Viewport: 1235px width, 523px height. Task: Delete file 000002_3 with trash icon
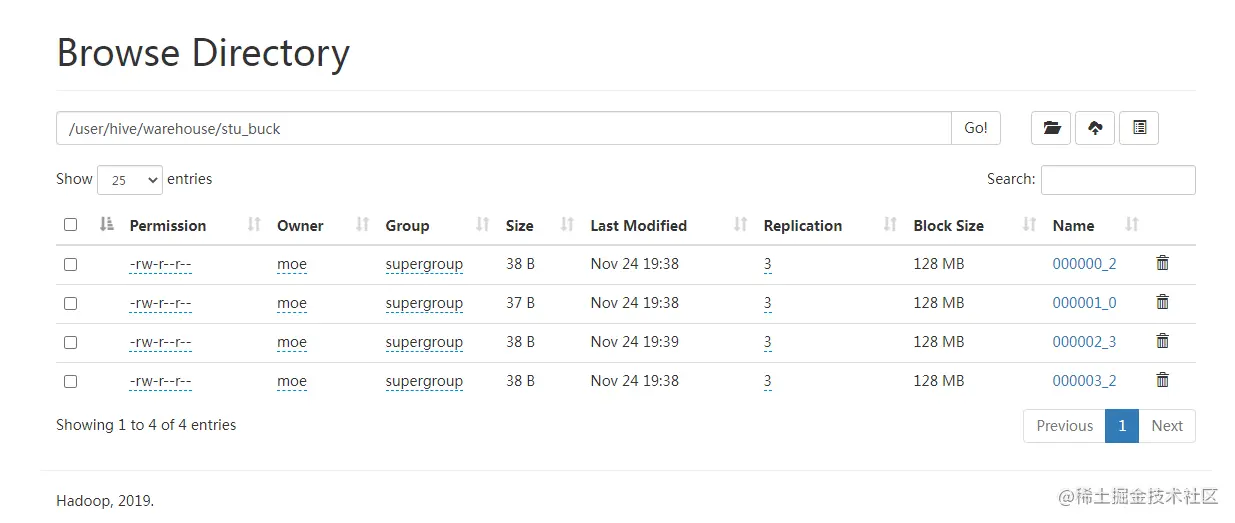point(1162,341)
